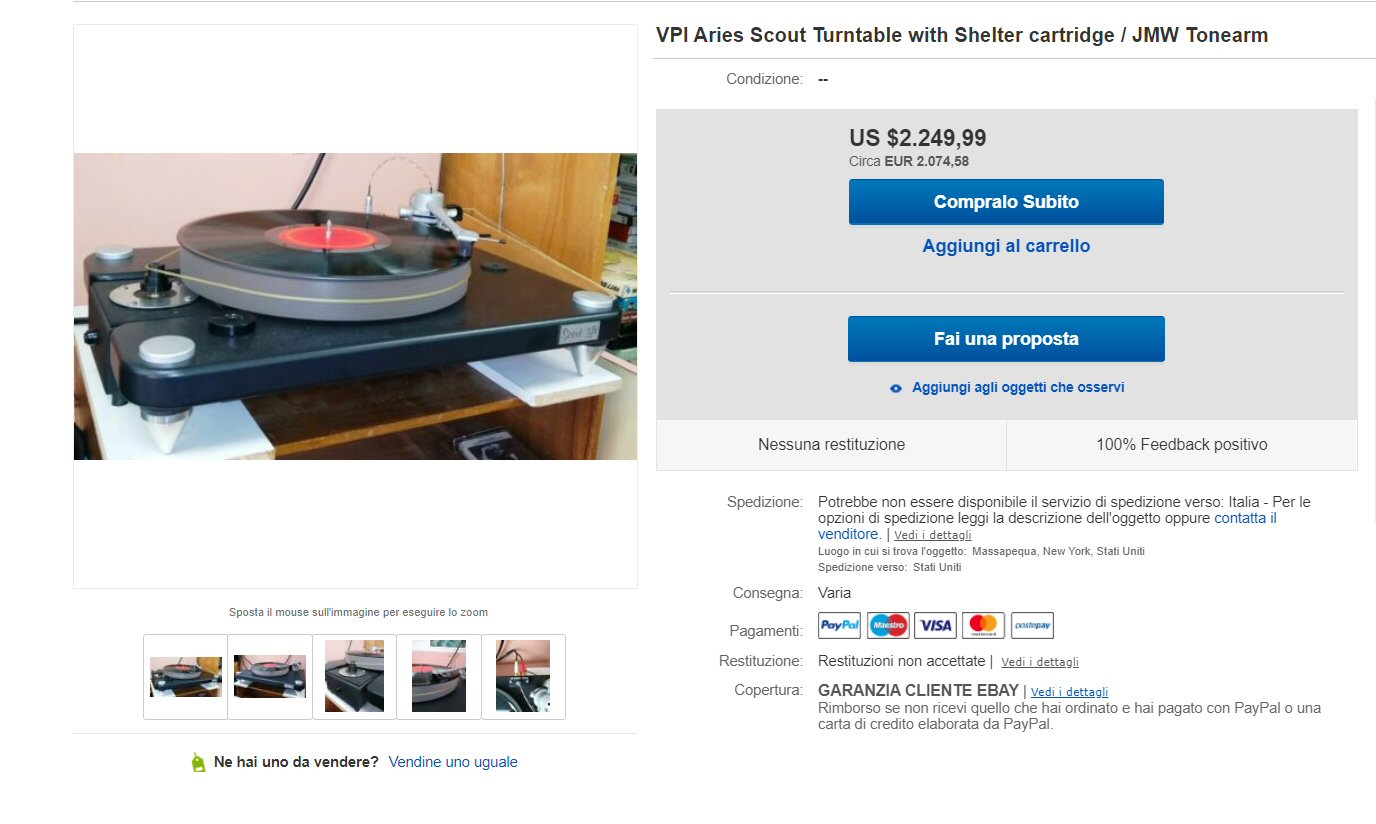The image size is (1376, 824).
Task: Click the eye icon beside watch list link
Action: tap(896, 388)
